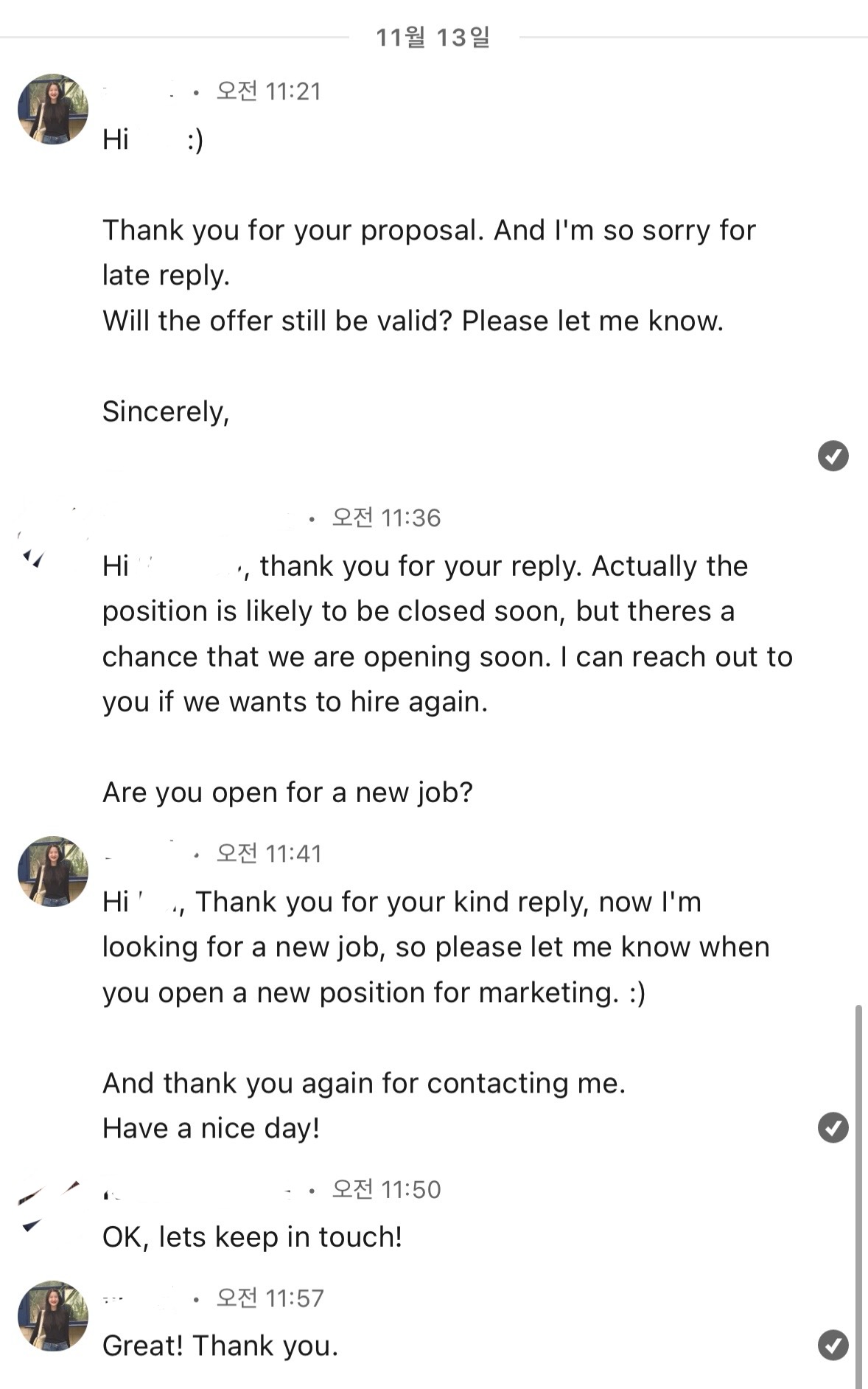Click read-receipt checkmark beside 'Sincerely,' message
This screenshot has height=1389, width=868.
(833, 456)
